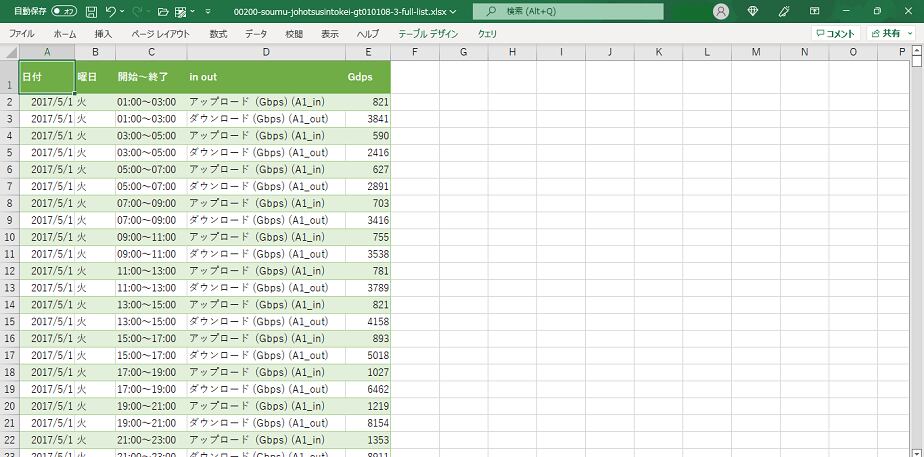The image size is (924, 457).
Task: Select column G header
Action: click(x=464, y=52)
